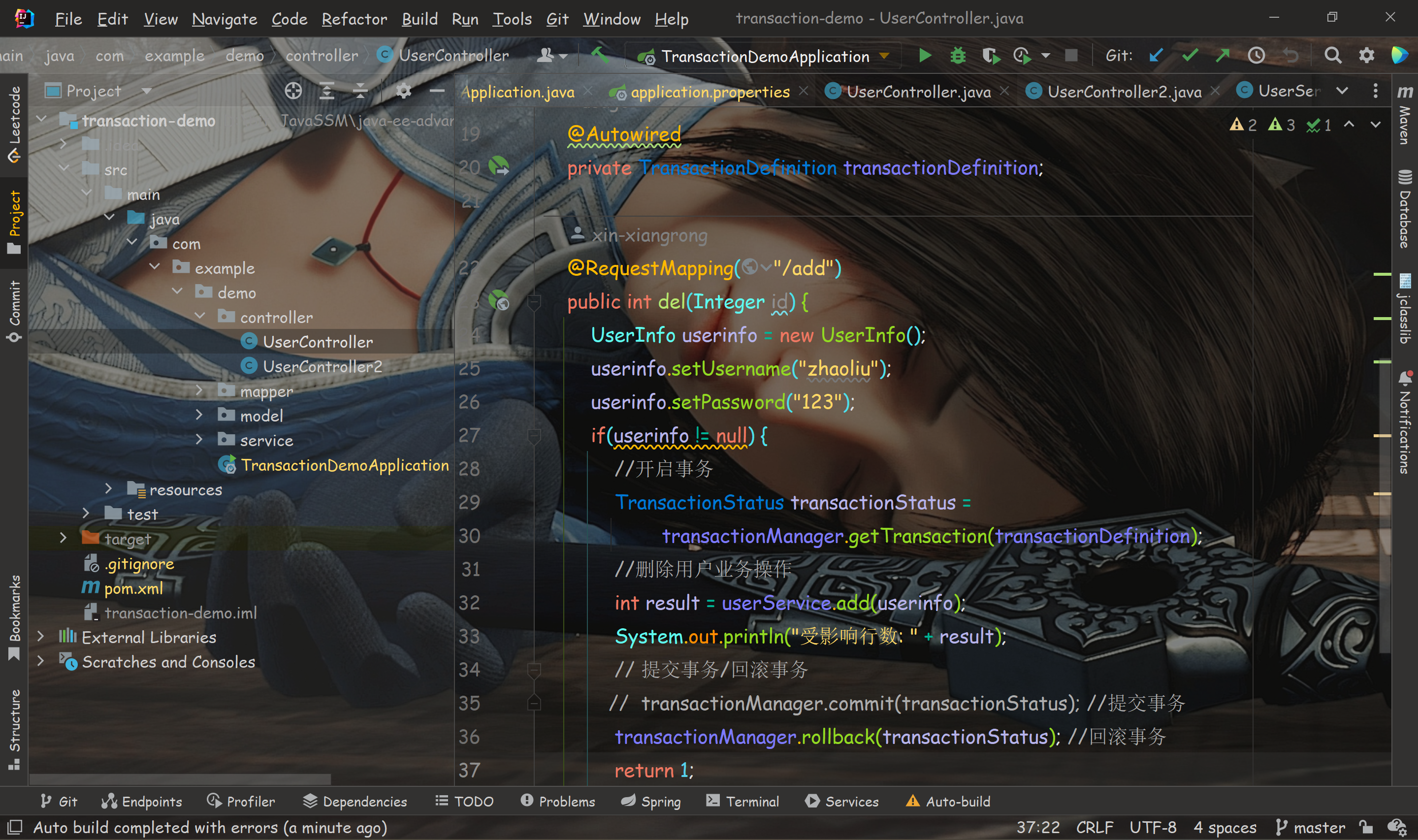Toggle read-only lock icon in status bar
The width and height of the screenshot is (1418, 840).
[1366, 828]
